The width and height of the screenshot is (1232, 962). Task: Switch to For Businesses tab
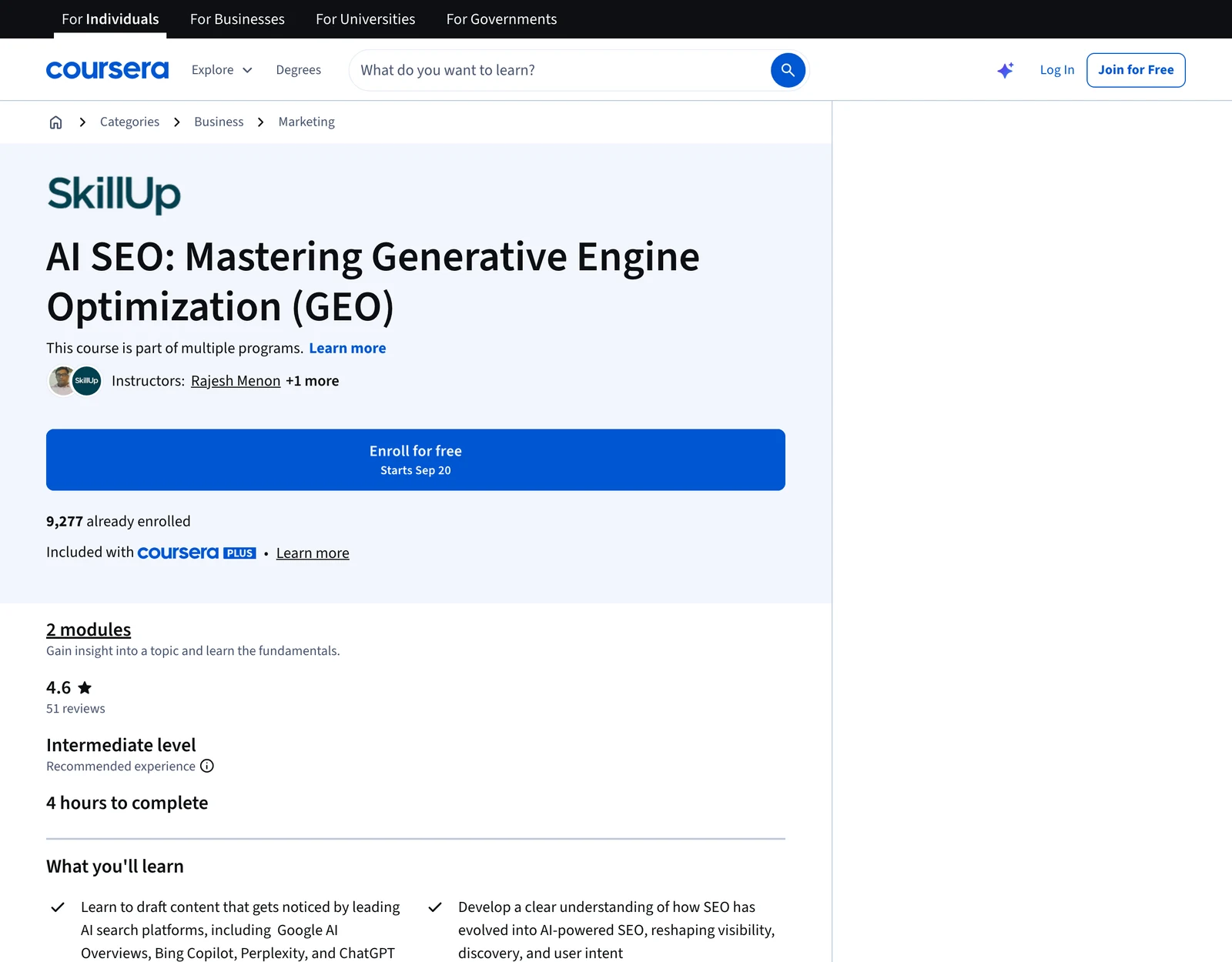point(237,19)
